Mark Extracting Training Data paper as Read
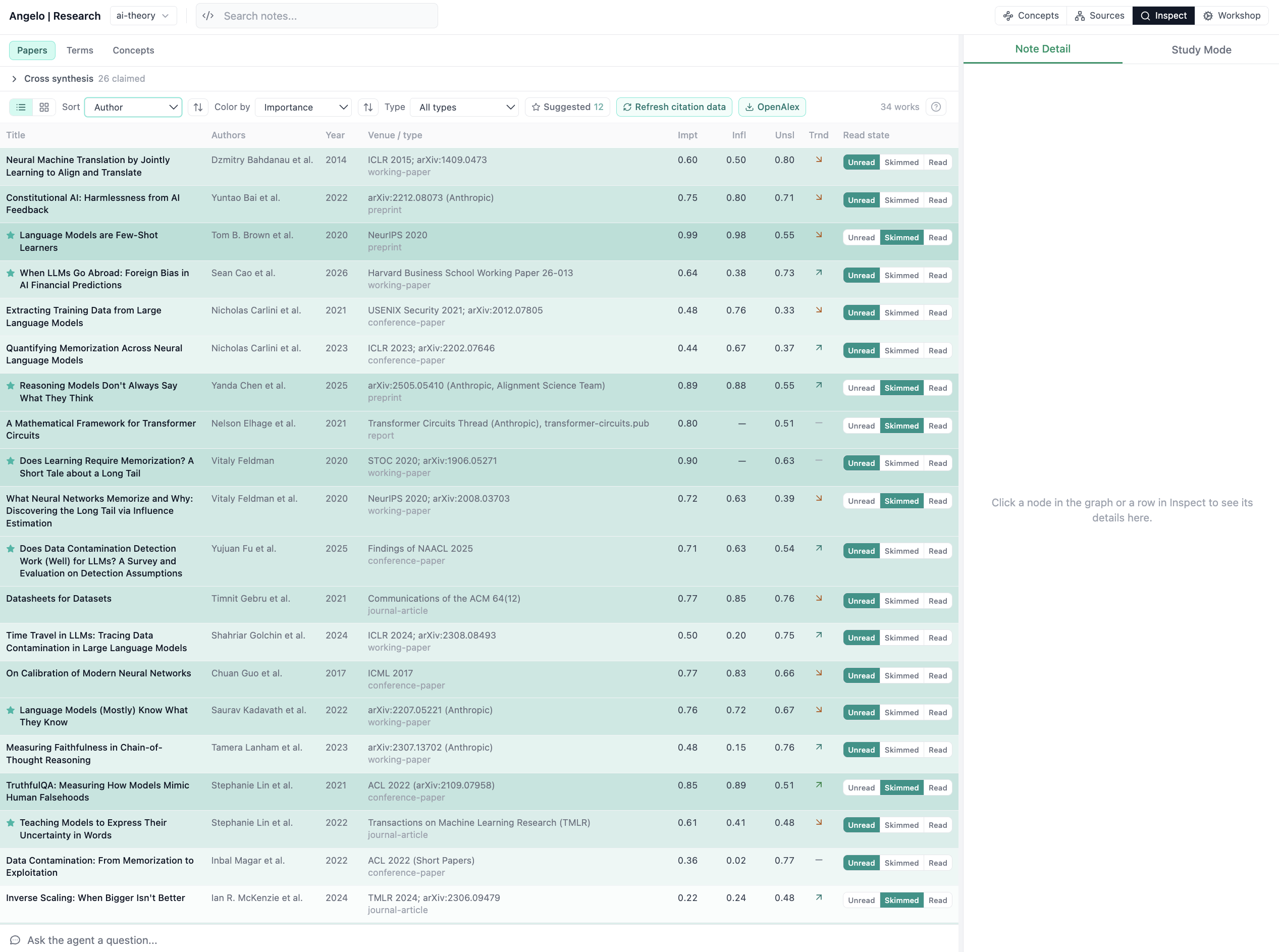 (937, 313)
